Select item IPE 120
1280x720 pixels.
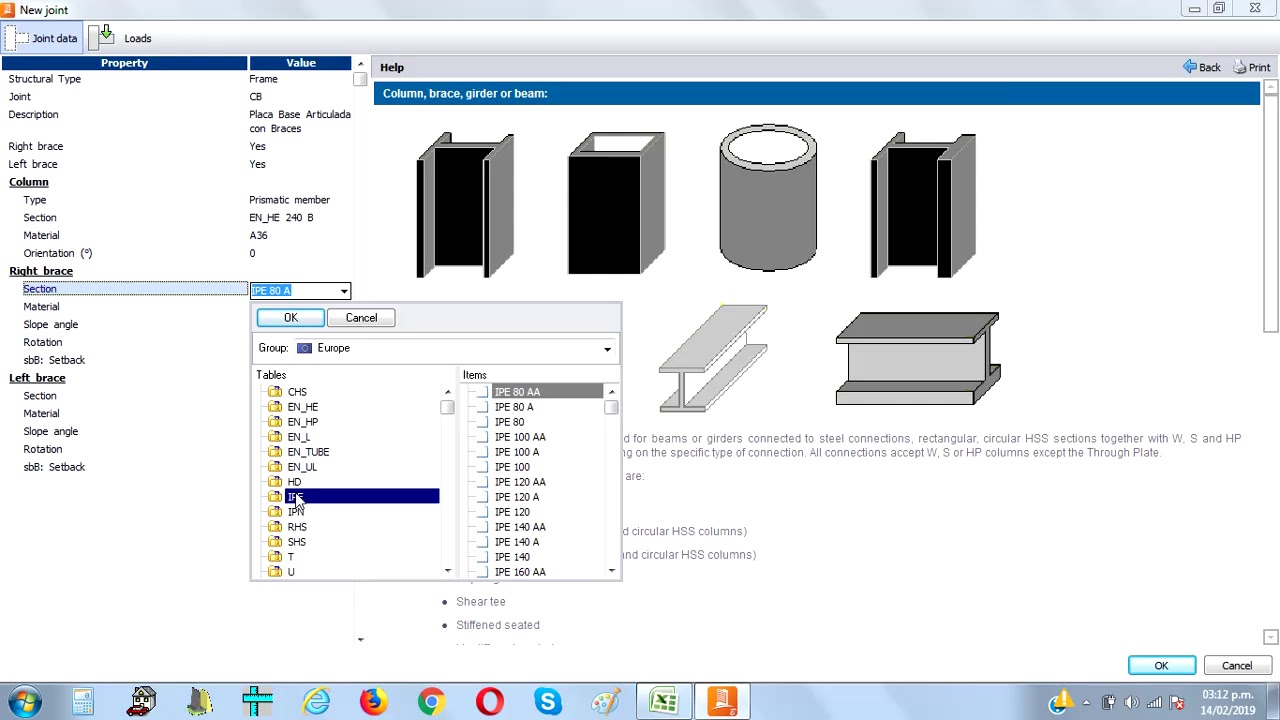[x=512, y=512]
